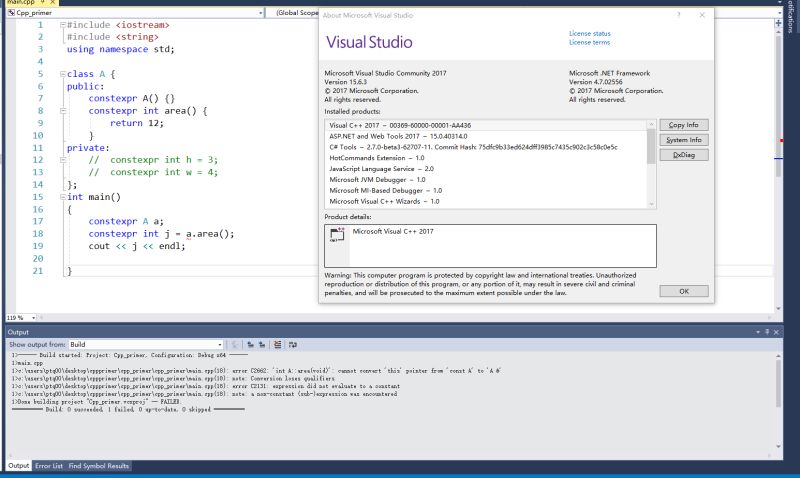Click installed products scroll up arrow

[651, 124]
